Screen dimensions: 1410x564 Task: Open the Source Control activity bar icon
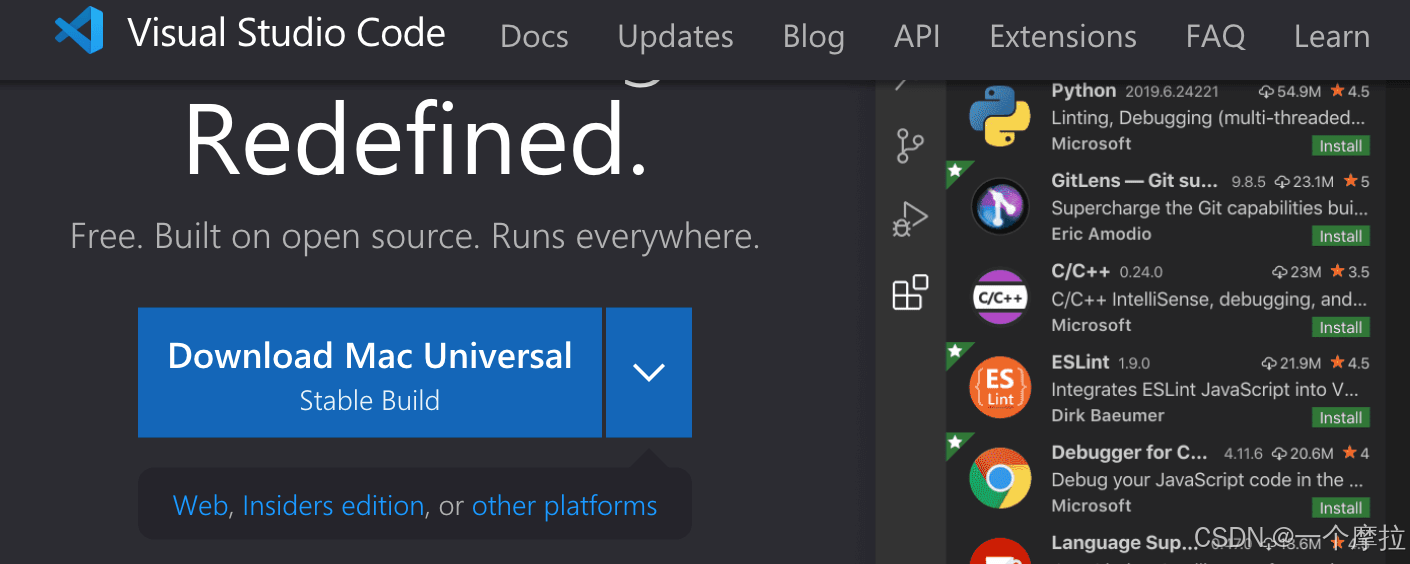(x=910, y=146)
